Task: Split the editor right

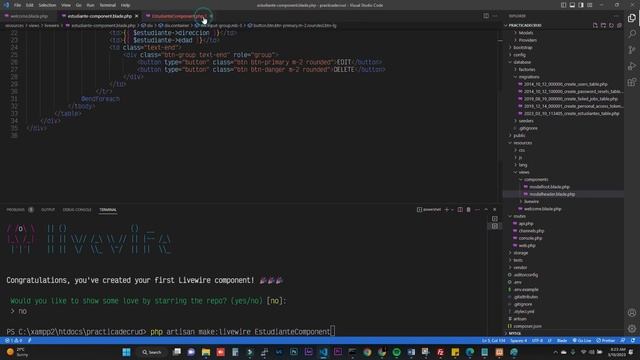Action: pos(486,16)
